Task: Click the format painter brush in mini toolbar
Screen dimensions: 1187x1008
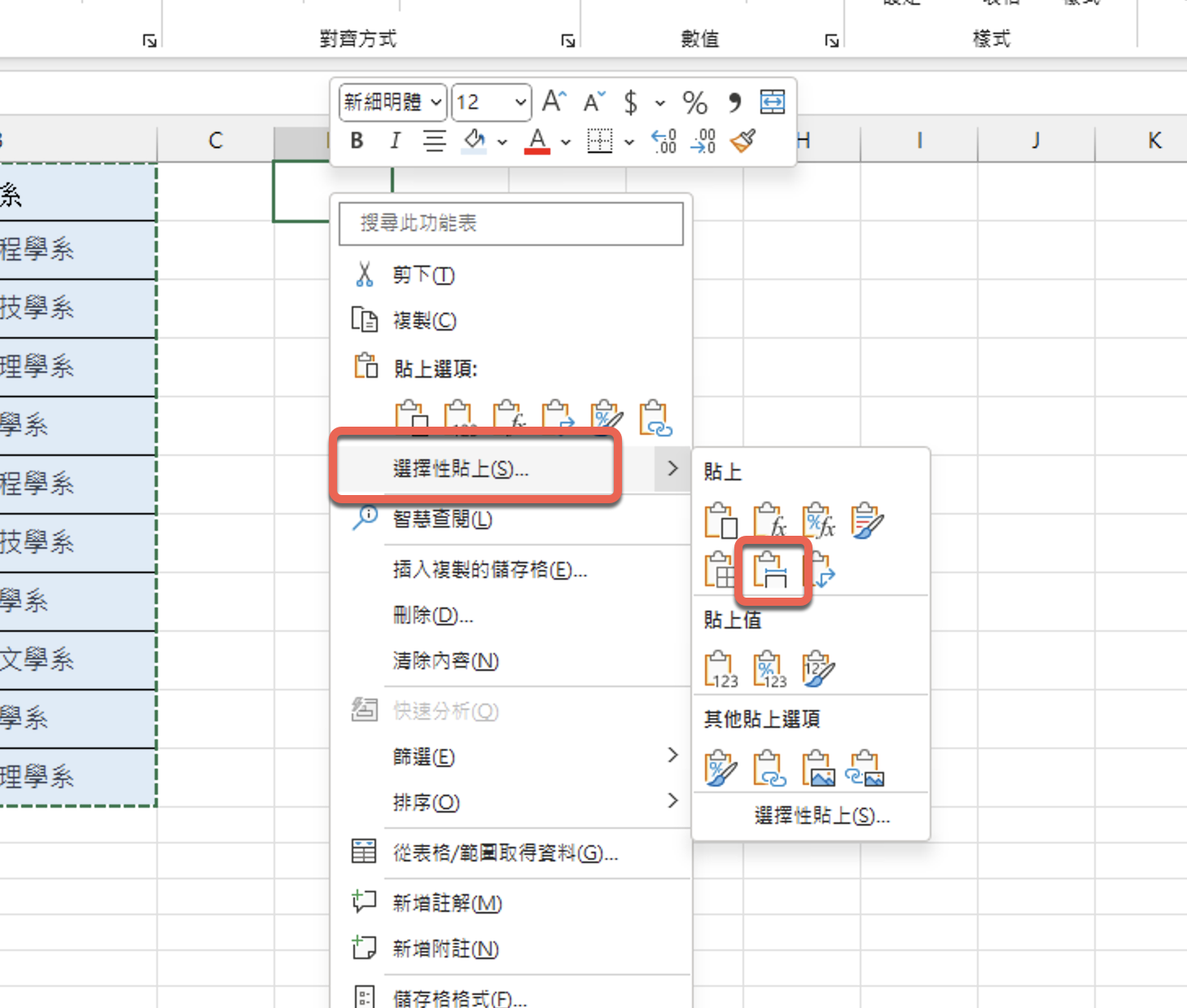Action: (743, 142)
